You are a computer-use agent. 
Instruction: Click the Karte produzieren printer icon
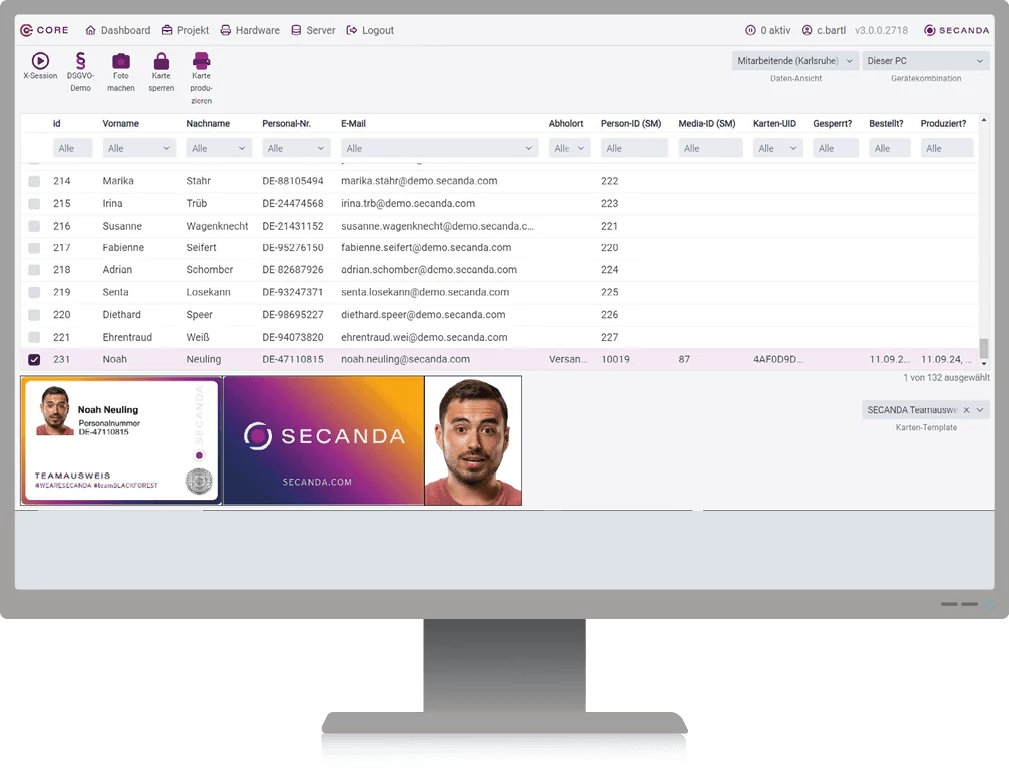[x=201, y=61]
